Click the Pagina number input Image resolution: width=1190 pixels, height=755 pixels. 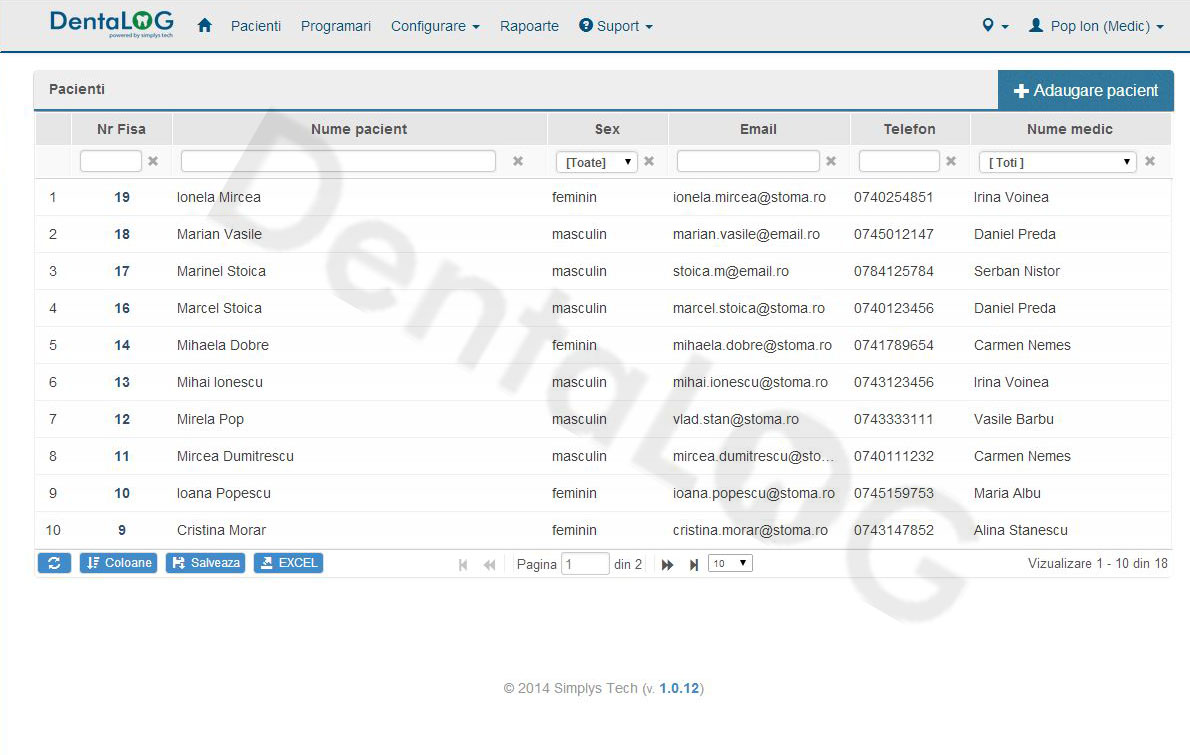tap(585, 564)
